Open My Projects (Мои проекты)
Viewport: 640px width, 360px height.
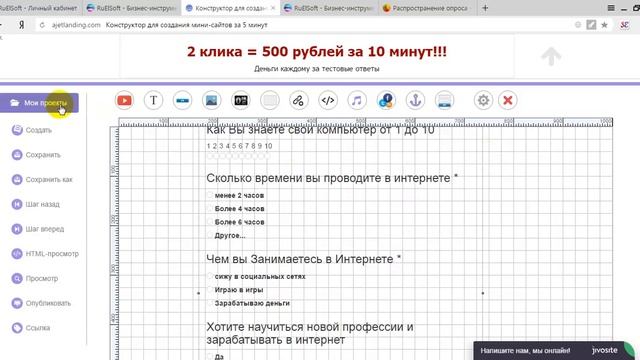click(x=39, y=103)
